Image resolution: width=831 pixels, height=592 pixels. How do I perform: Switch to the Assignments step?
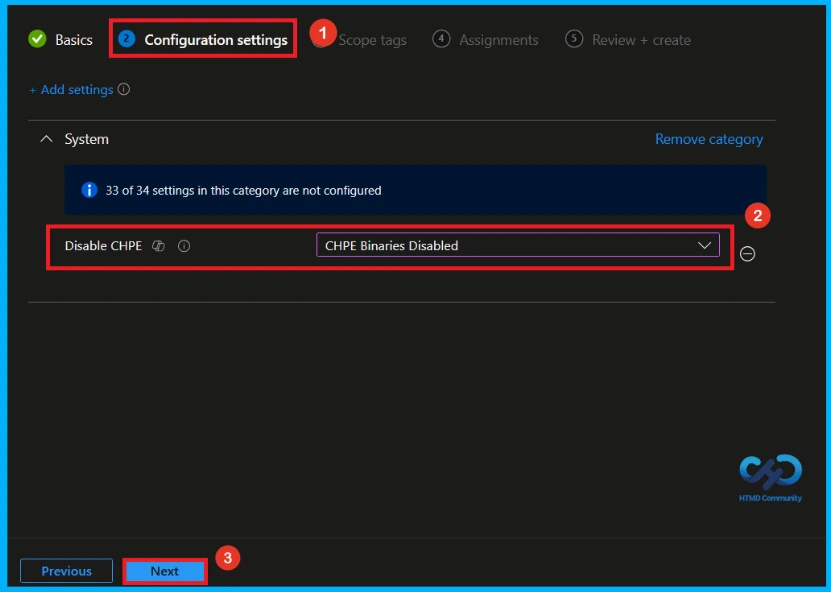pyautogui.click(x=485, y=40)
